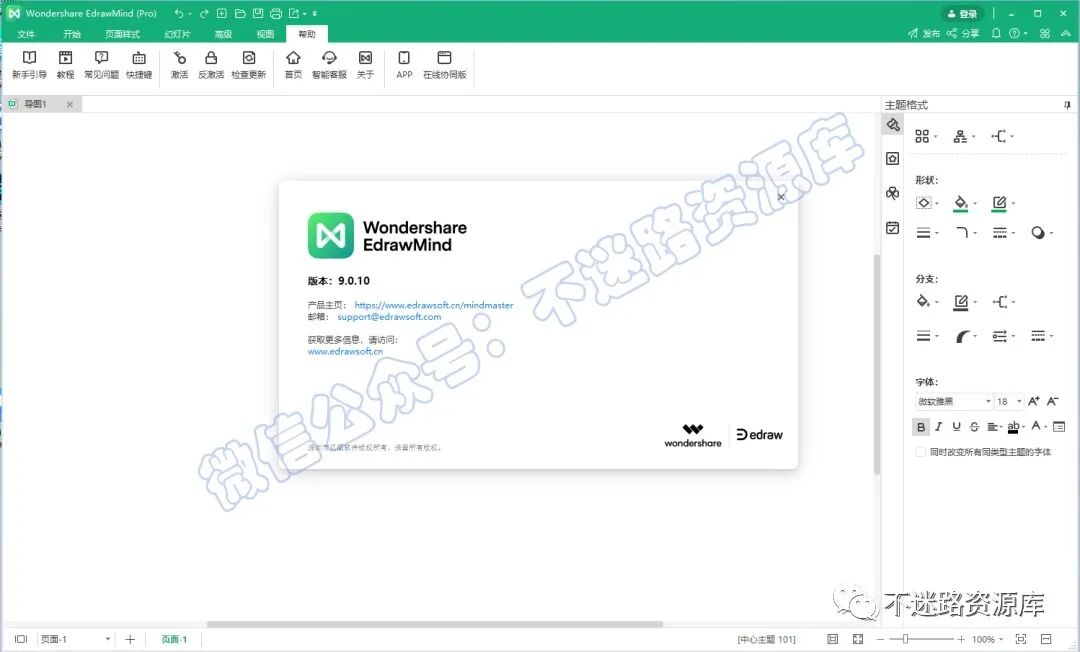Click 检查更新 check for updates
The height and width of the screenshot is (652, 1080).
[x=249, y=65]
